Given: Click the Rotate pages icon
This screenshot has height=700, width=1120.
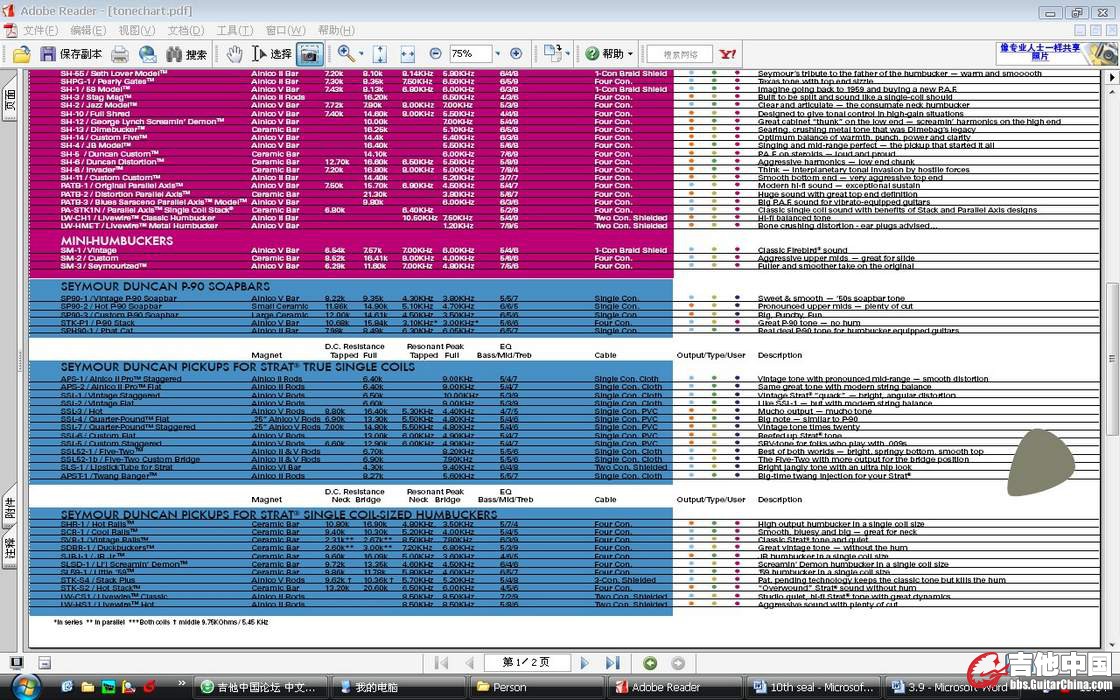Looking at the screenshot, I should tap(552, 54).
